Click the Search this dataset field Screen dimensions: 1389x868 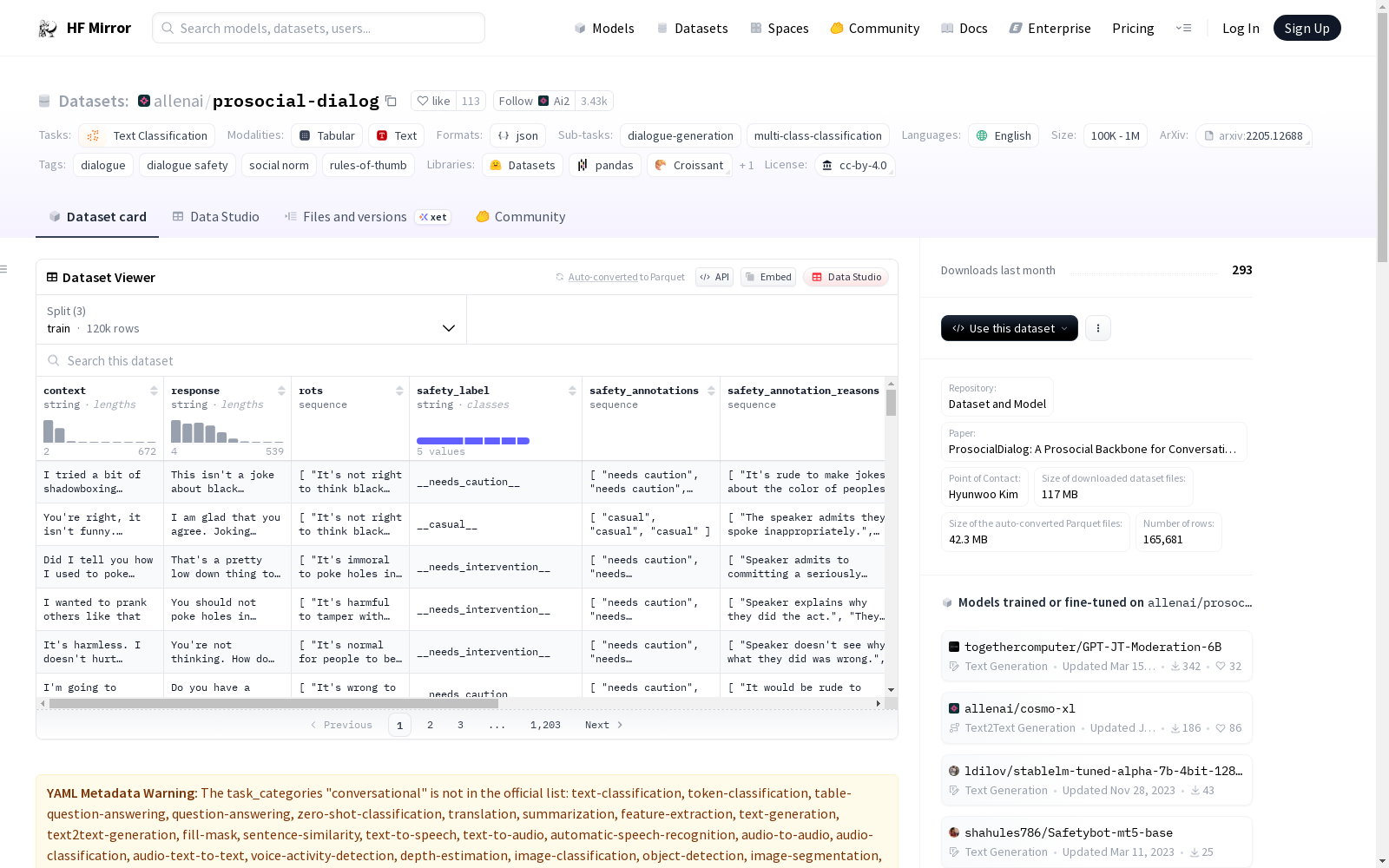click(467, 360)
